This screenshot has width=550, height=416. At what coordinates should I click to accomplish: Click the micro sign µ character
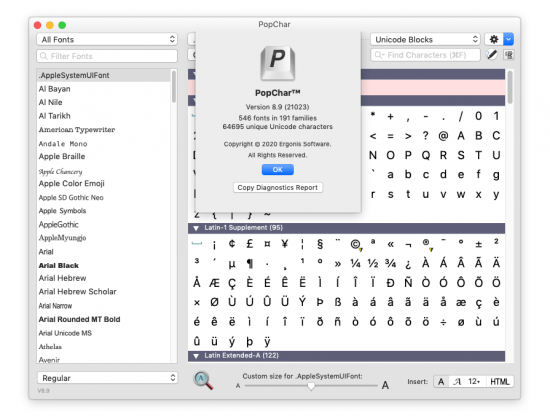tap(232, 264)
